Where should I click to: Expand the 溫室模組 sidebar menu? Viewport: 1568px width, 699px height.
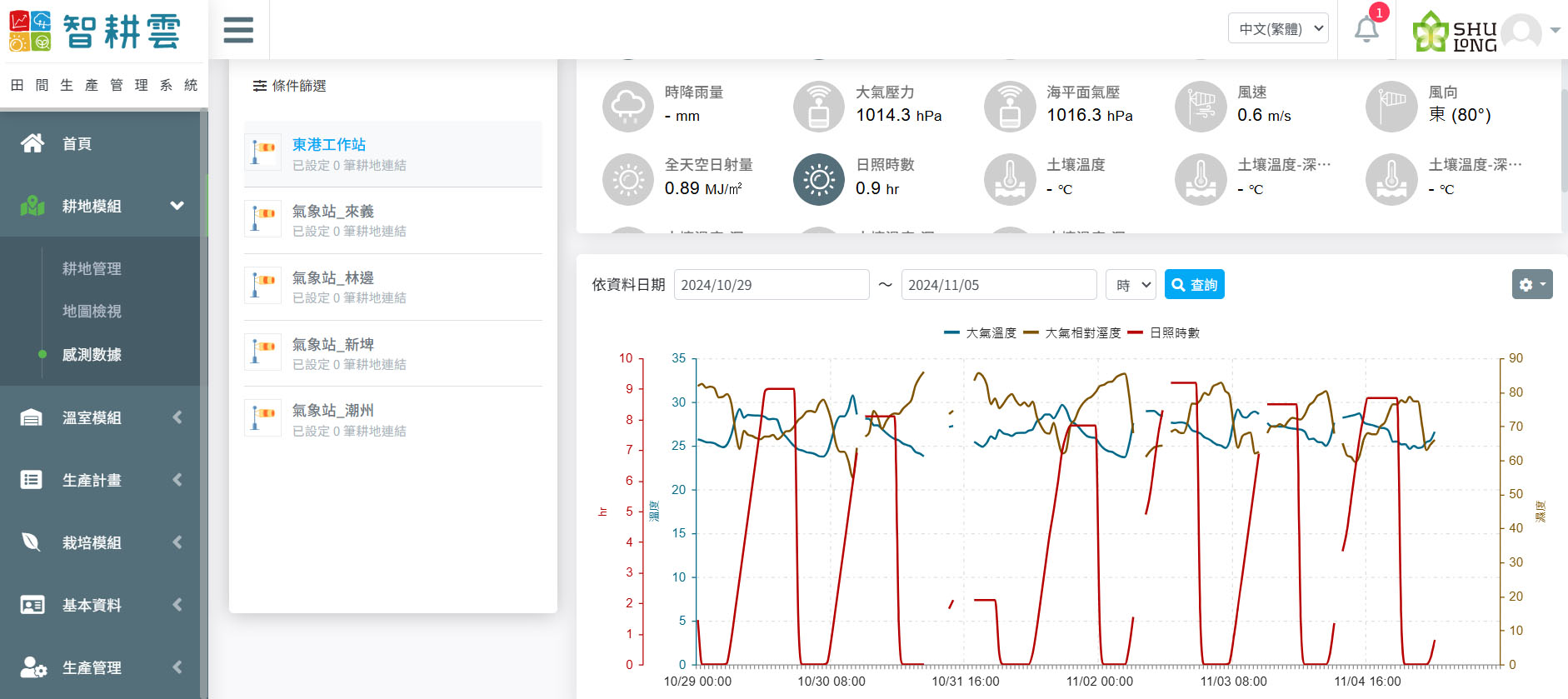pos(100,417)
